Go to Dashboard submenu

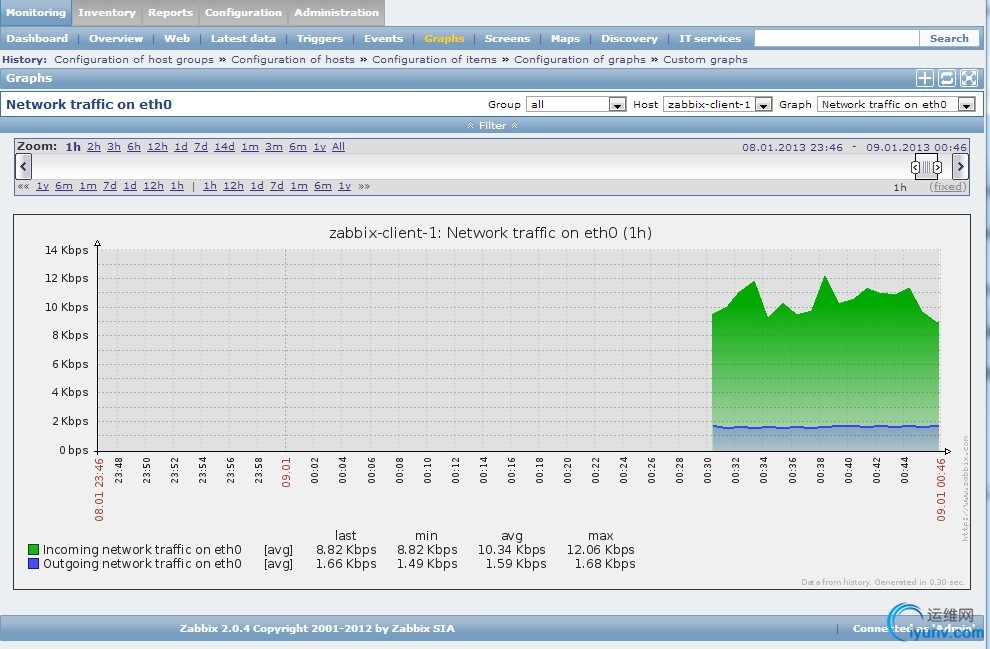point(37,39)
